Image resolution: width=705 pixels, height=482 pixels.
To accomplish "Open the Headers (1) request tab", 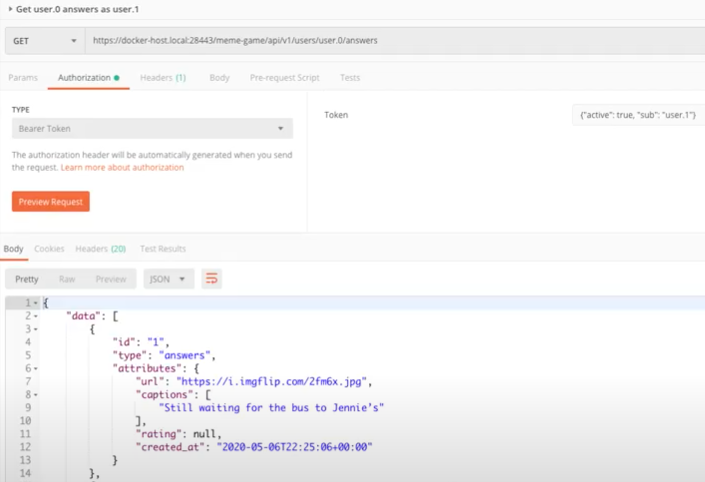I will point(162,77).
